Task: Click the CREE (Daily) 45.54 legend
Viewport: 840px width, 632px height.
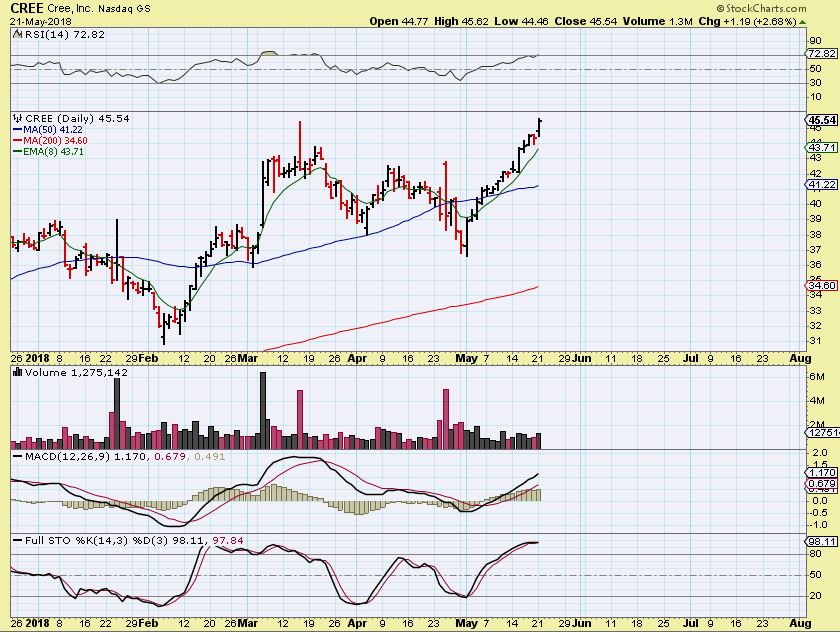Action: pyautogui.click(x=77, y=118)
